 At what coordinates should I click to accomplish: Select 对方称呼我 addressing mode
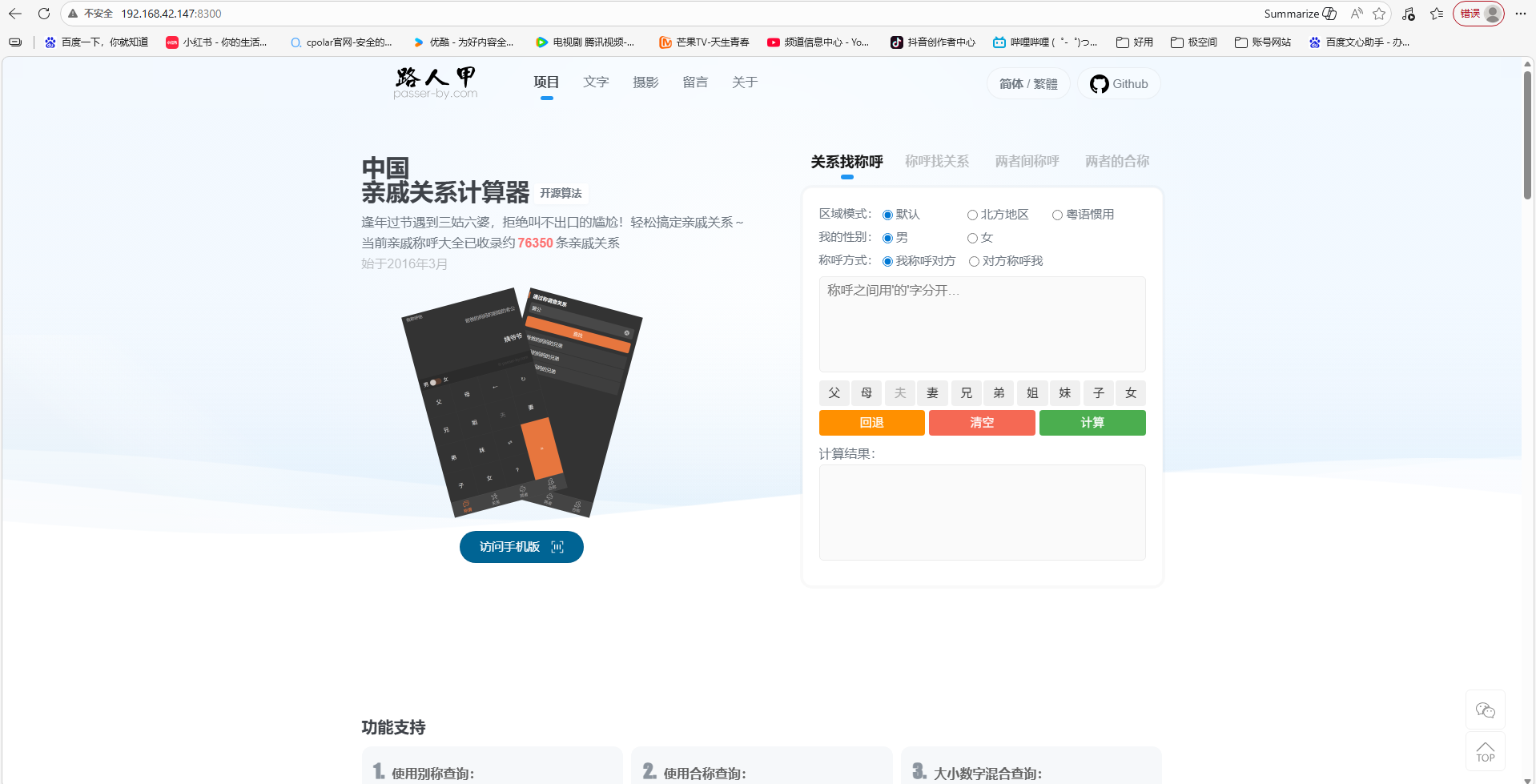point(974,261)
